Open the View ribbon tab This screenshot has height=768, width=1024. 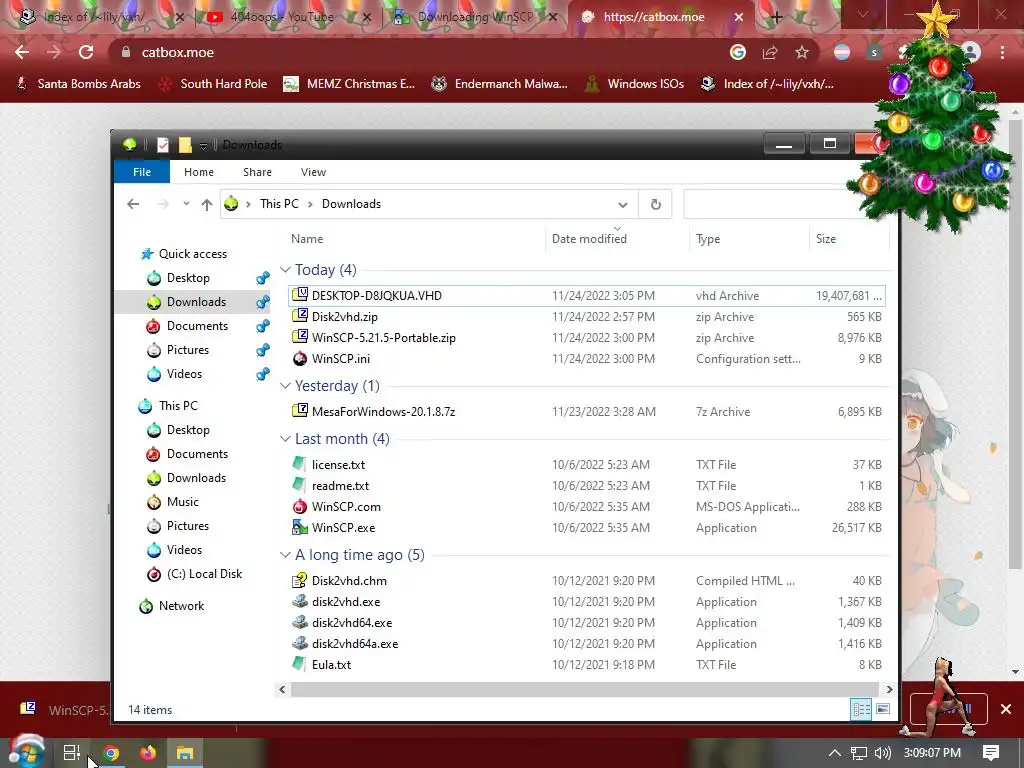313,172
